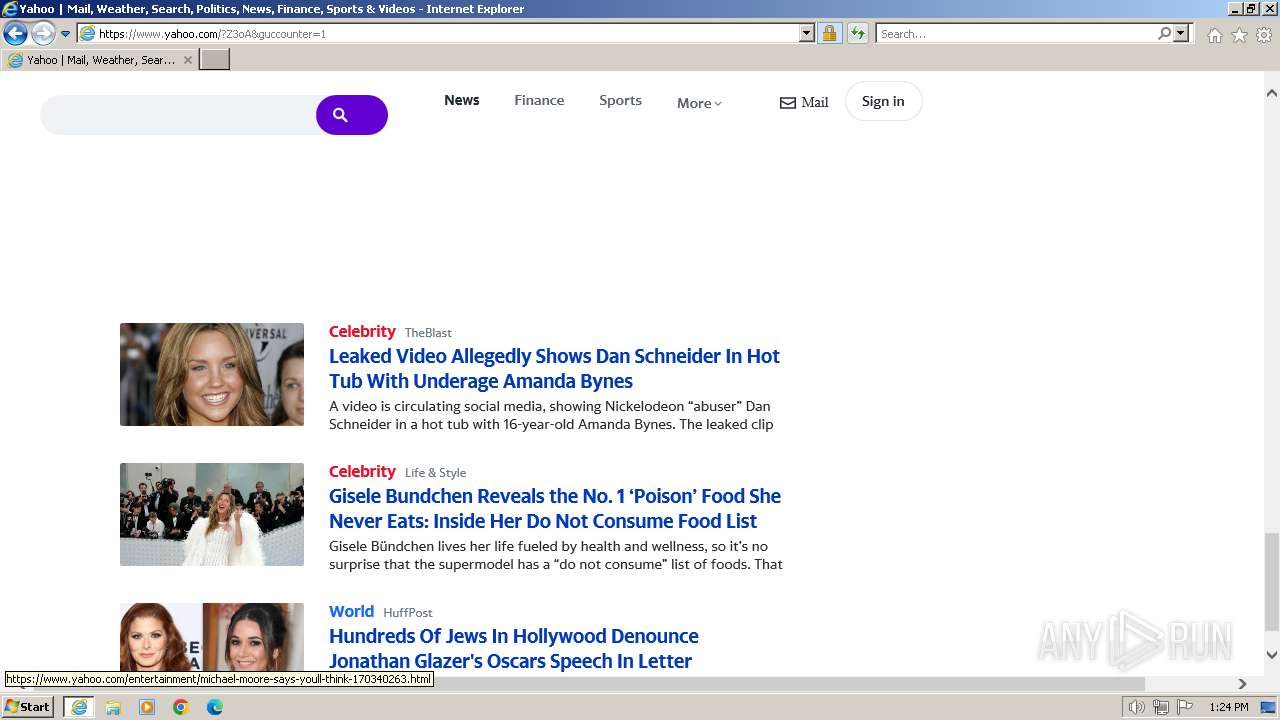Click the HuffPost source label
This screenshot has width=1280, height=720.
point(408,613)
